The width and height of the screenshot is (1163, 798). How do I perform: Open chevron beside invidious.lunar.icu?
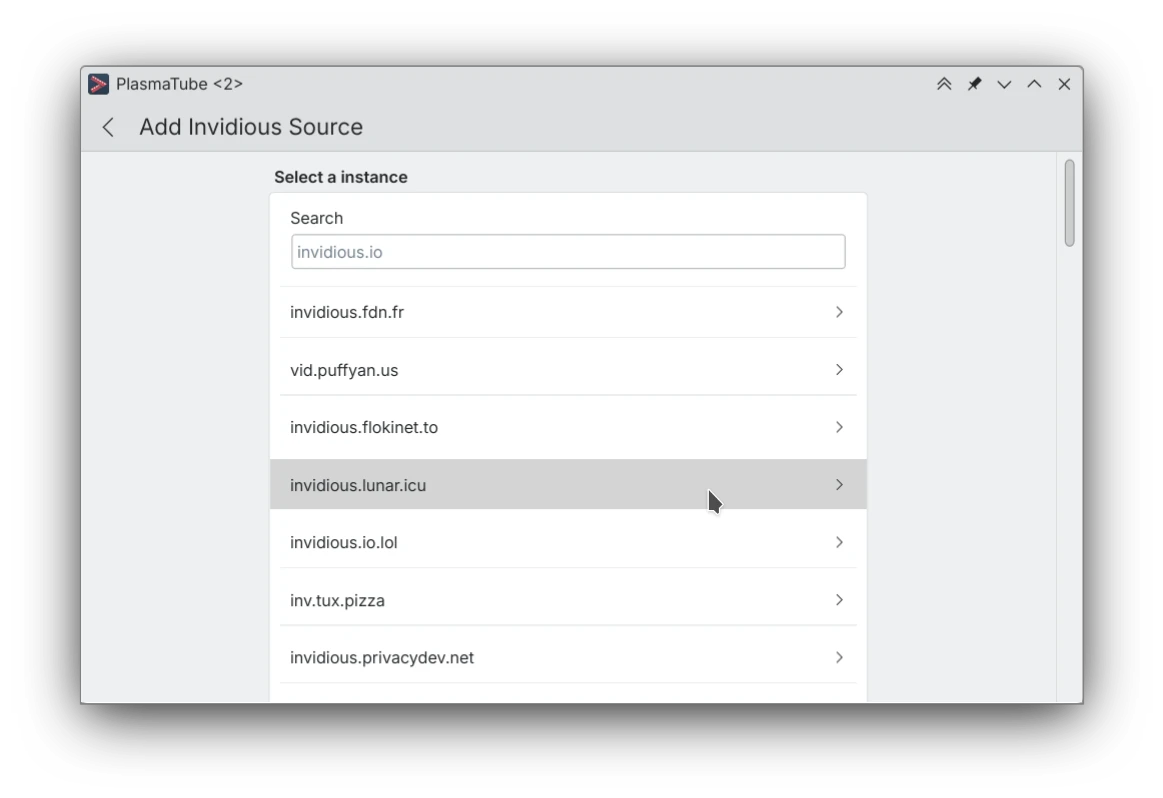(x=839, y=485)
